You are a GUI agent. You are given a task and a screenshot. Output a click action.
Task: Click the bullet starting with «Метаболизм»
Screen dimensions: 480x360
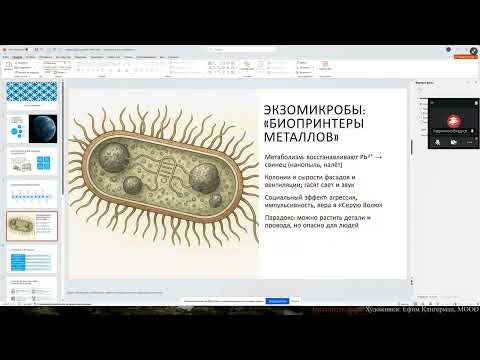coord(323,161)
